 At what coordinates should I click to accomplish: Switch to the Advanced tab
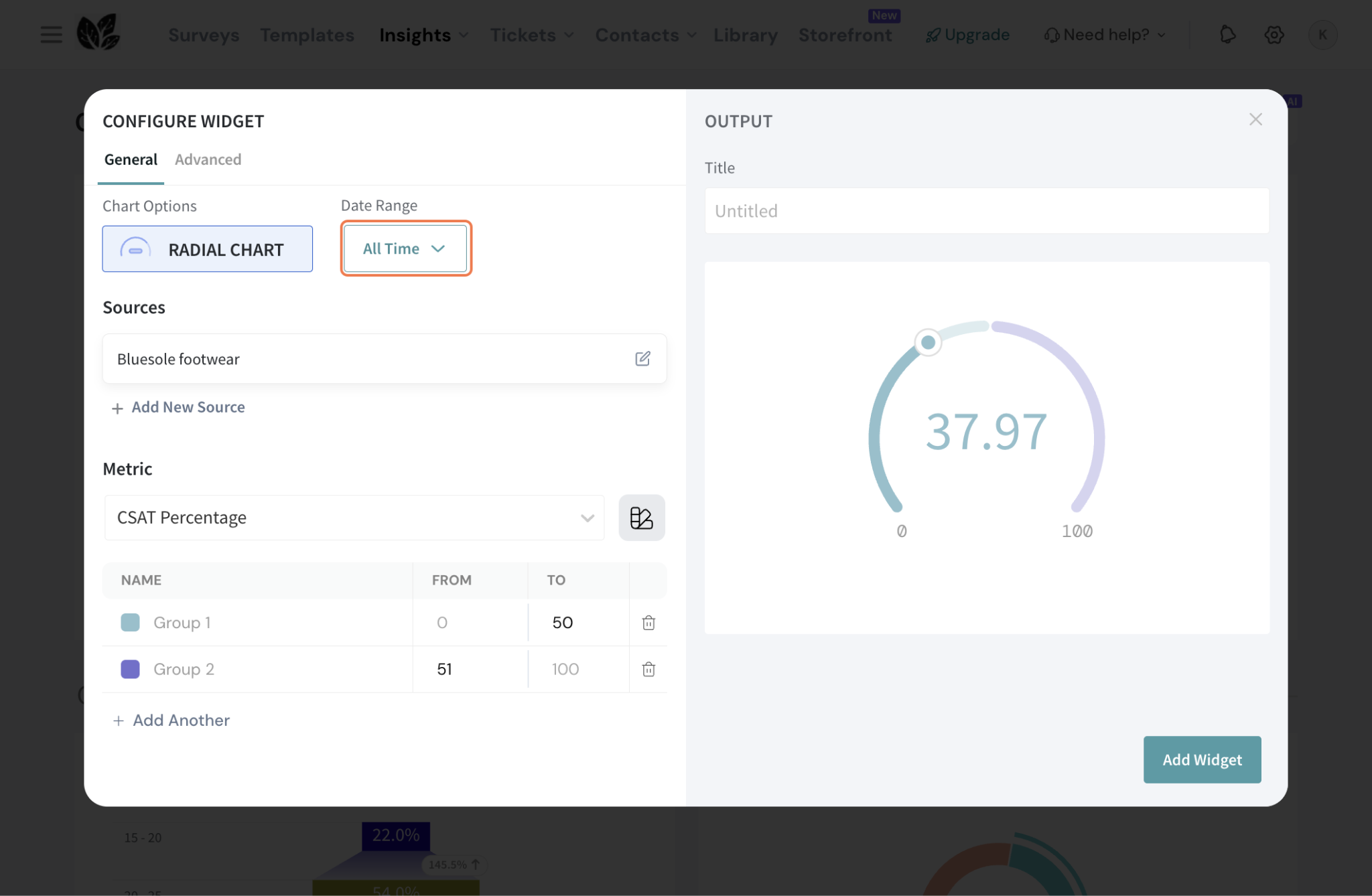pos(208,159)
